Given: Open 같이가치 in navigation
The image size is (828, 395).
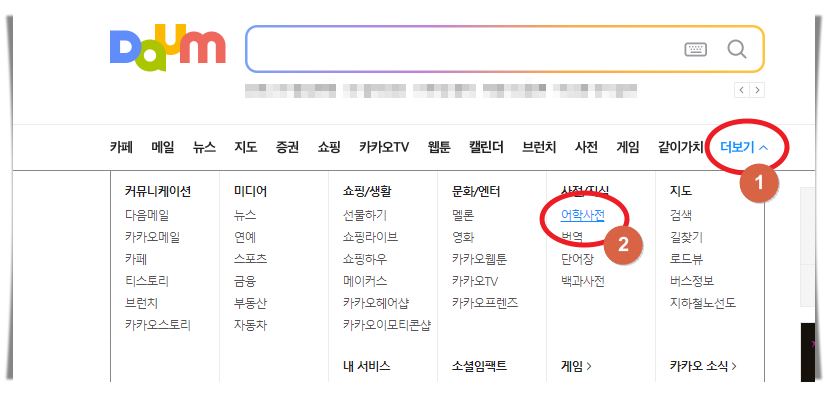Looking at the screenshot, I should pyautogui.click(x=681, y=147).
